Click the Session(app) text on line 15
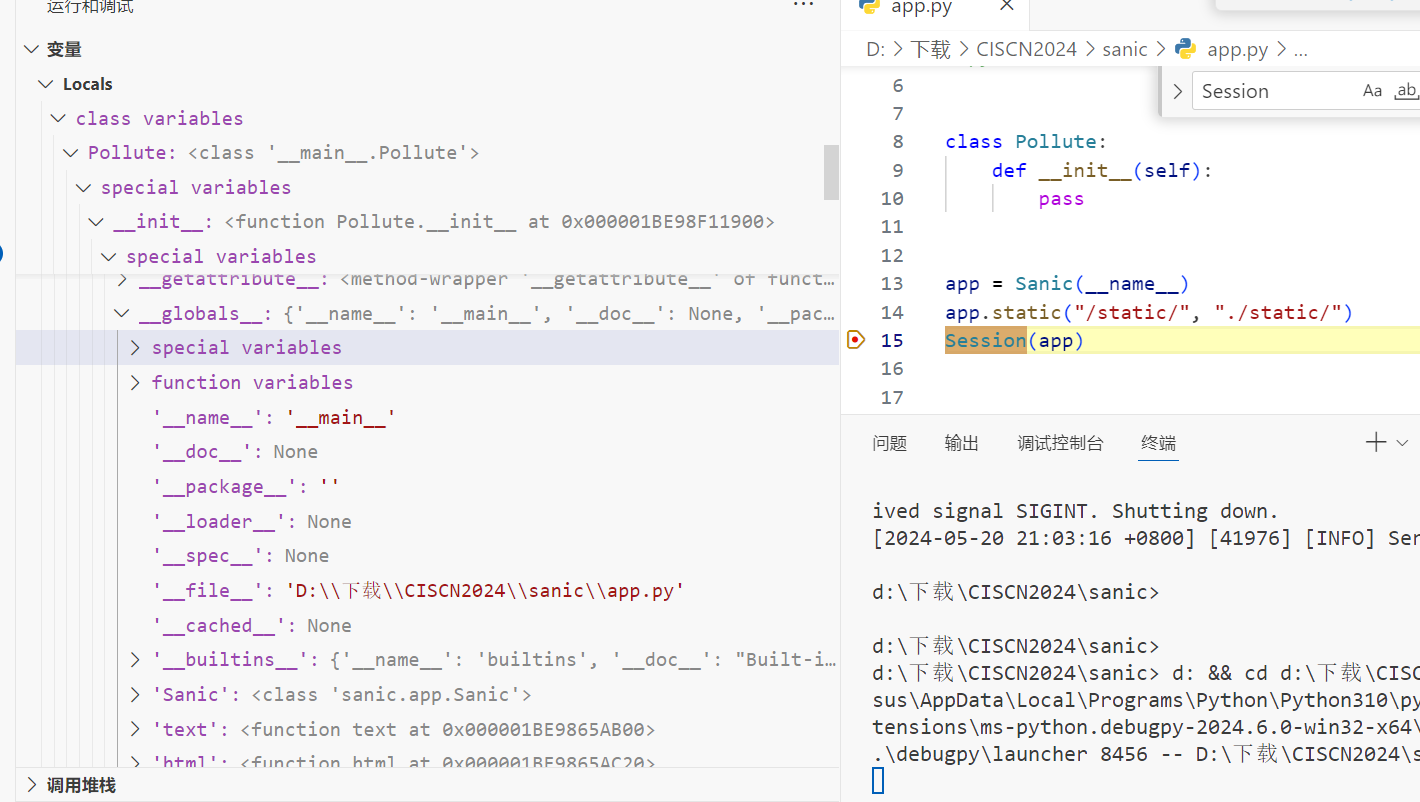This screenshot has width=1420, height=802. coord(1014,341)
